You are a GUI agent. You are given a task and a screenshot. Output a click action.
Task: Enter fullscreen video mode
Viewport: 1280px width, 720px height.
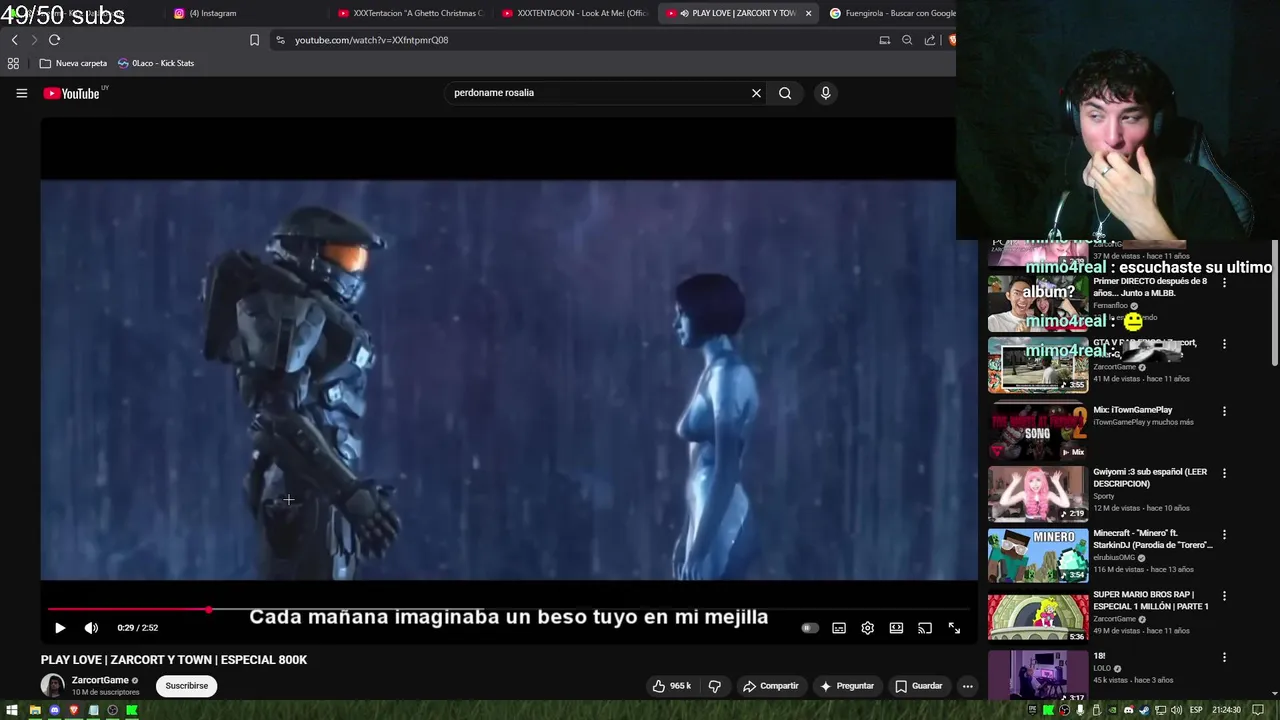point(954,628)
